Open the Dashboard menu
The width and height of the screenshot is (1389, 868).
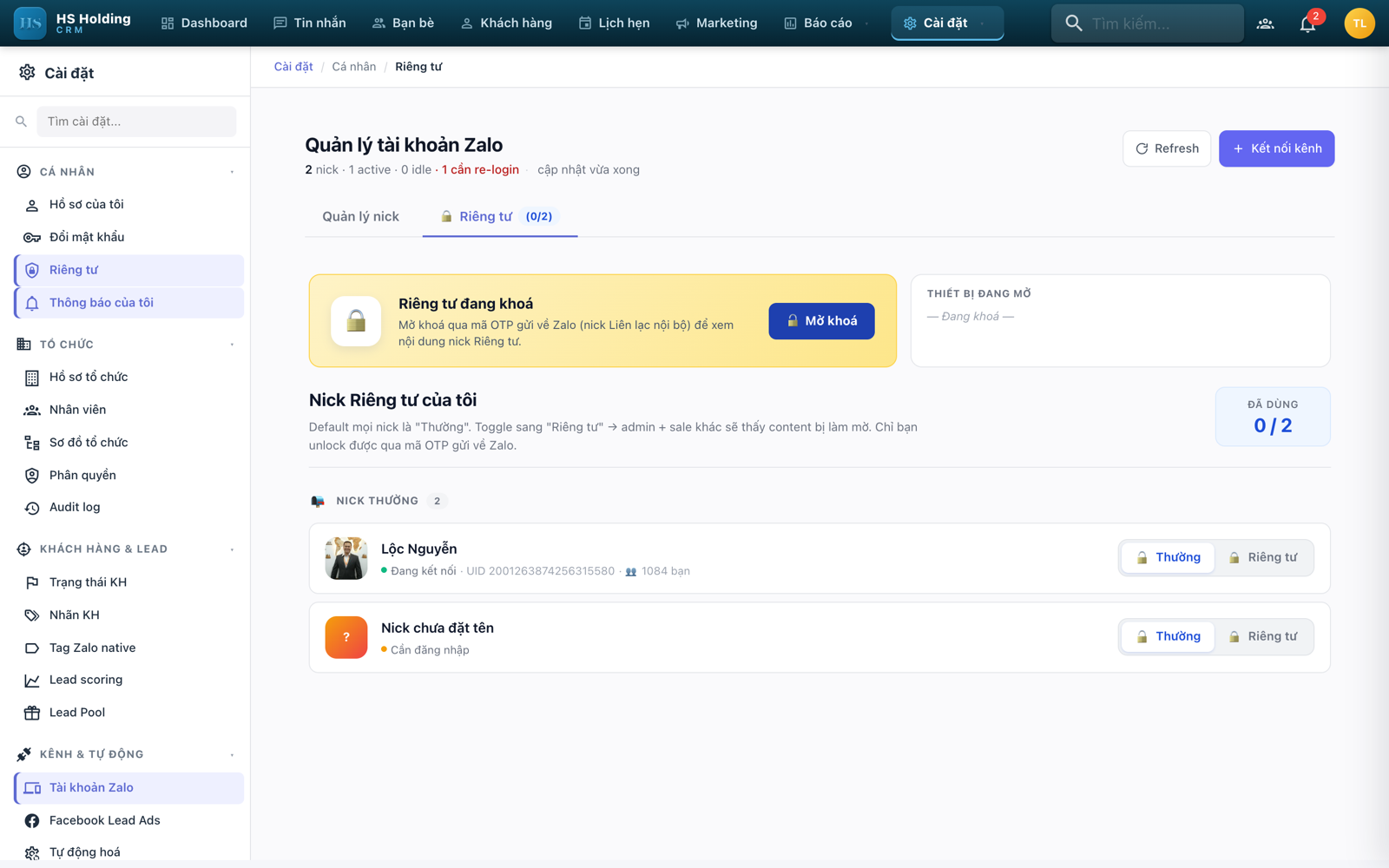point(204,23)
